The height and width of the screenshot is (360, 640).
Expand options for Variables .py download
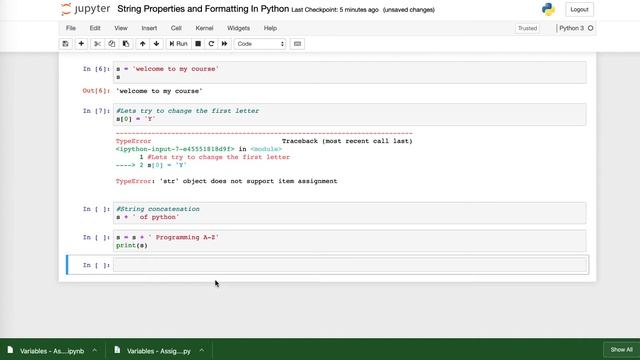coord(202,351)
